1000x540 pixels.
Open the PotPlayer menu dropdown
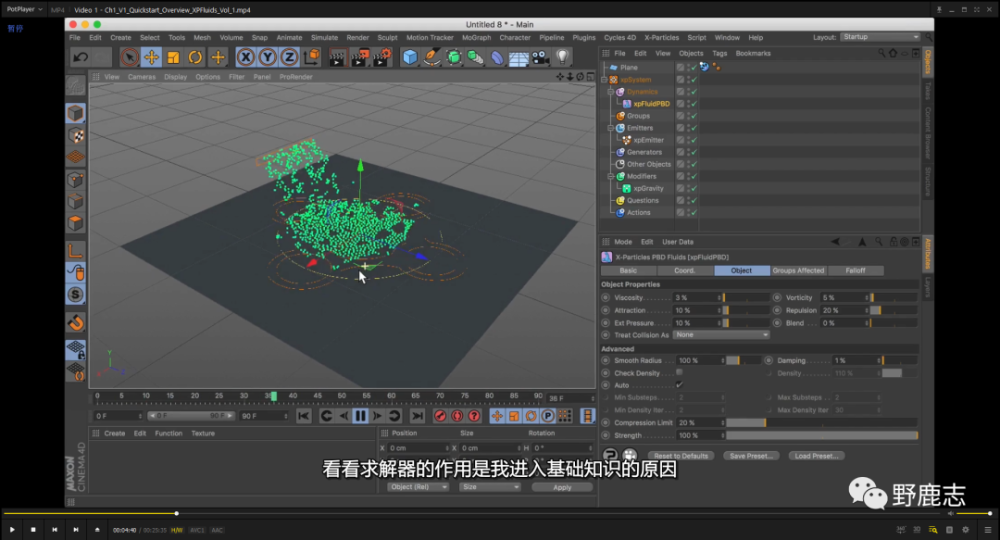point(24,10)
